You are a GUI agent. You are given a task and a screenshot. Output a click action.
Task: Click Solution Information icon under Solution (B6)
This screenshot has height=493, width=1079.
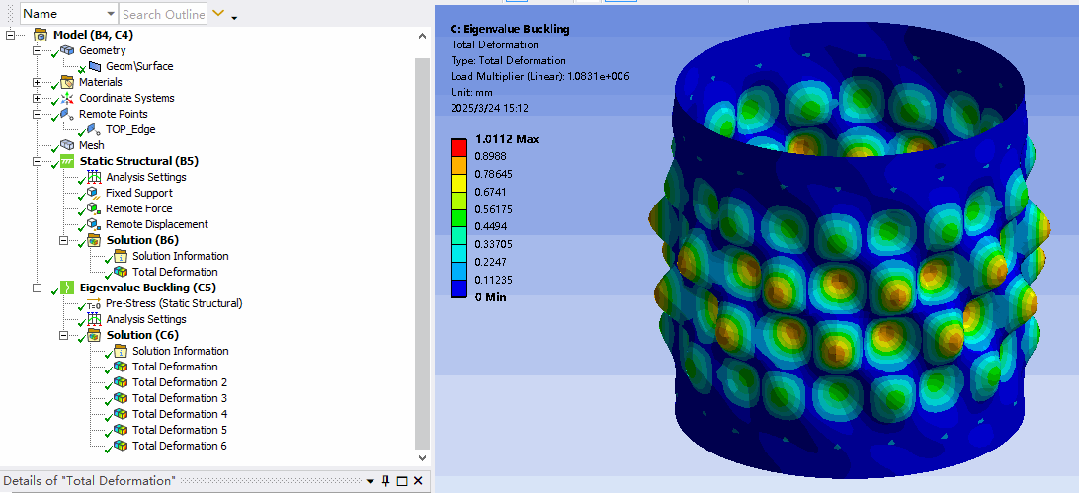point(120,256)
